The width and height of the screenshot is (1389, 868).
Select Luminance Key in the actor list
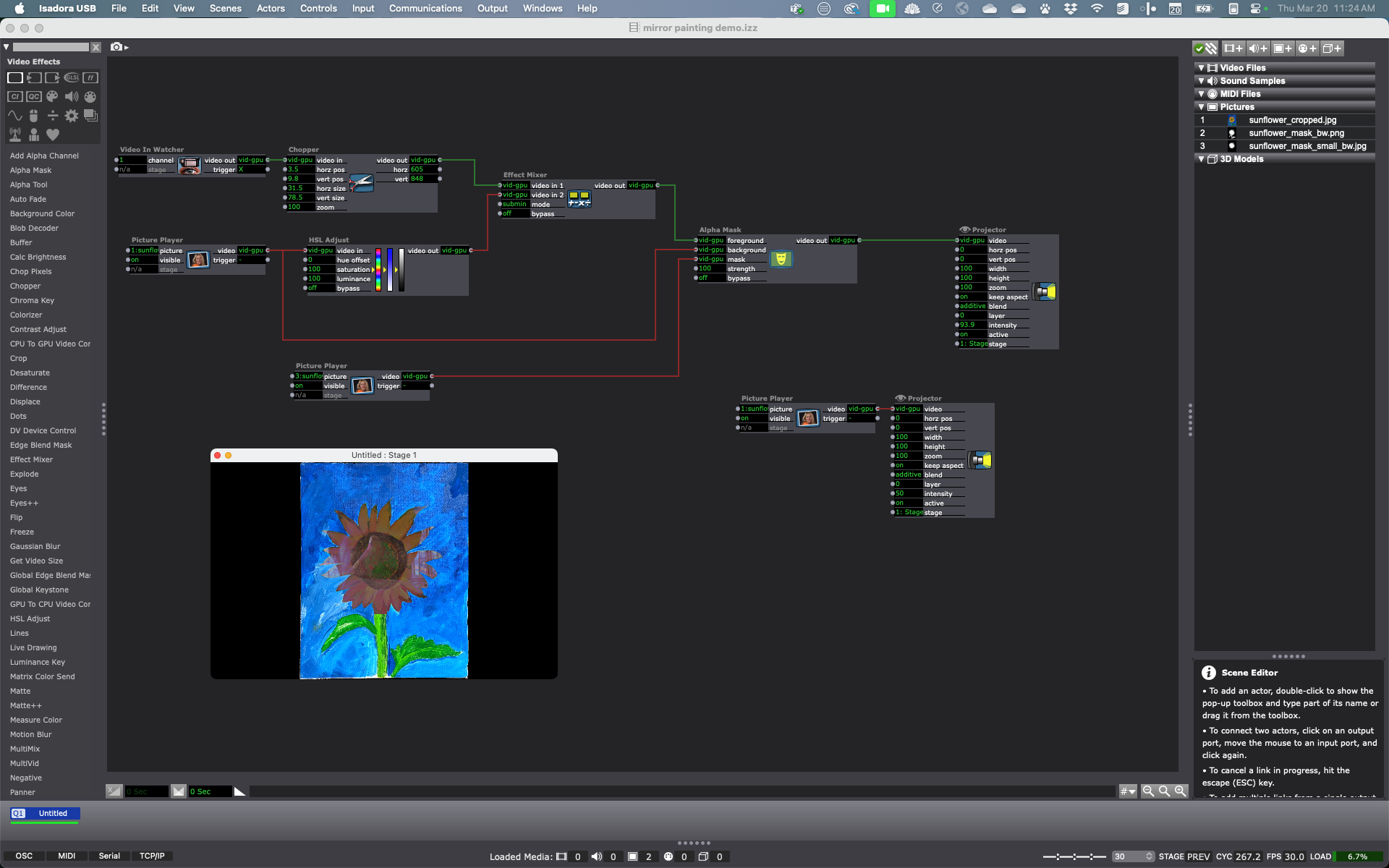pyautogui.click(x=38, y=662)
